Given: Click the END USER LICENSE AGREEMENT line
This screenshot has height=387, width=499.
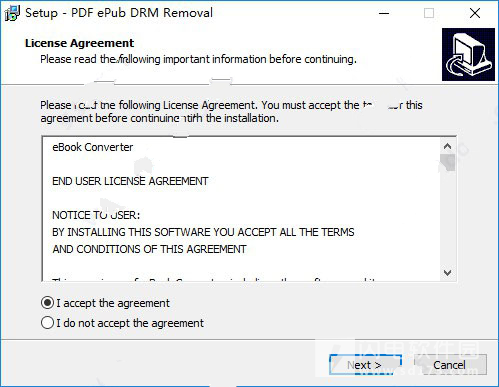Looking at the screenshot, I should click(x=130, y=181).
